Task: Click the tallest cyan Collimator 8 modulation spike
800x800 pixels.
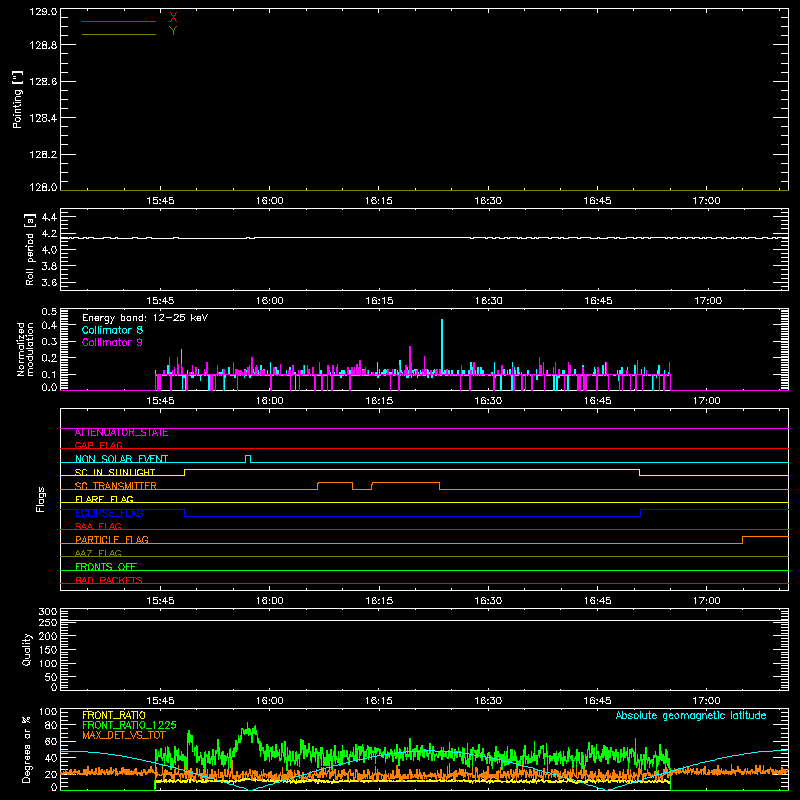Action: click(x=442, y=347)
